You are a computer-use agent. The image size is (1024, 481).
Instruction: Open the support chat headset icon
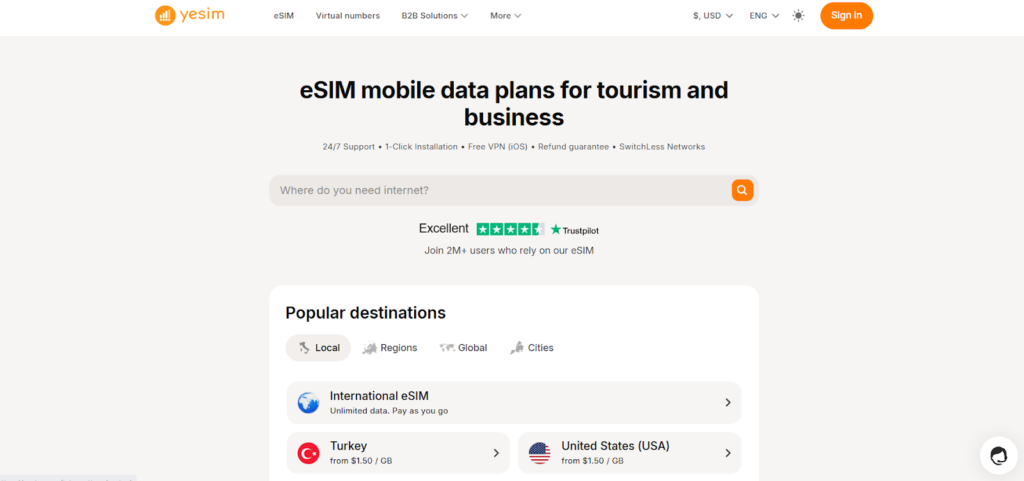[x=998, y=456]
